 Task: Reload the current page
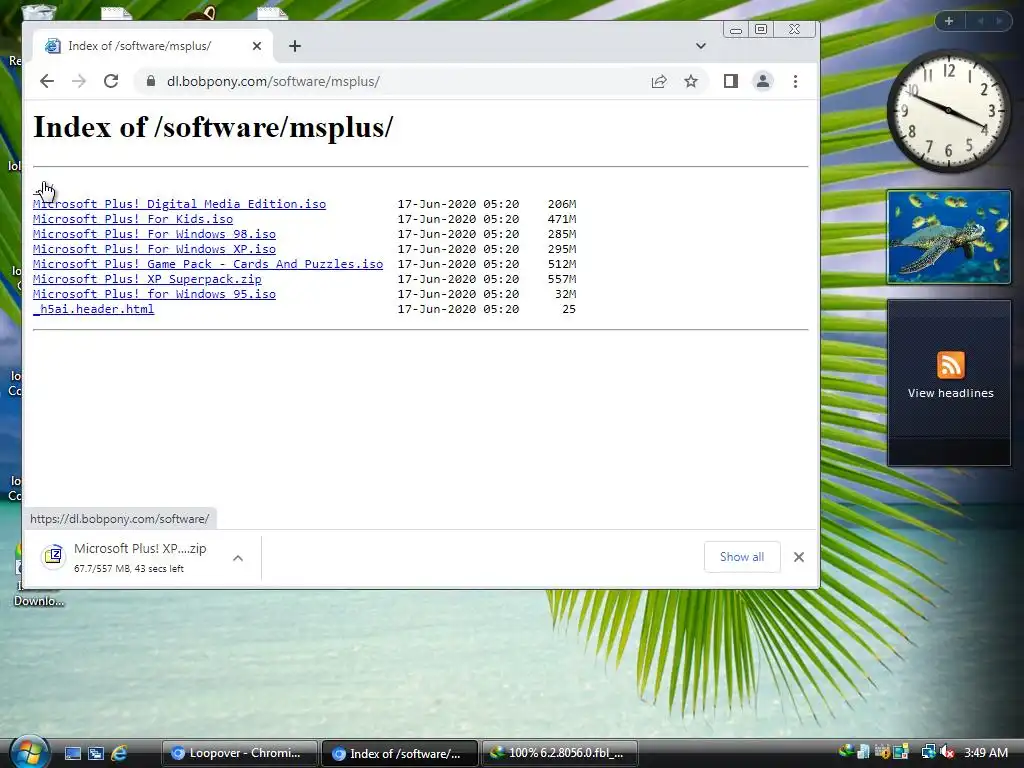(x=111, y=81)
